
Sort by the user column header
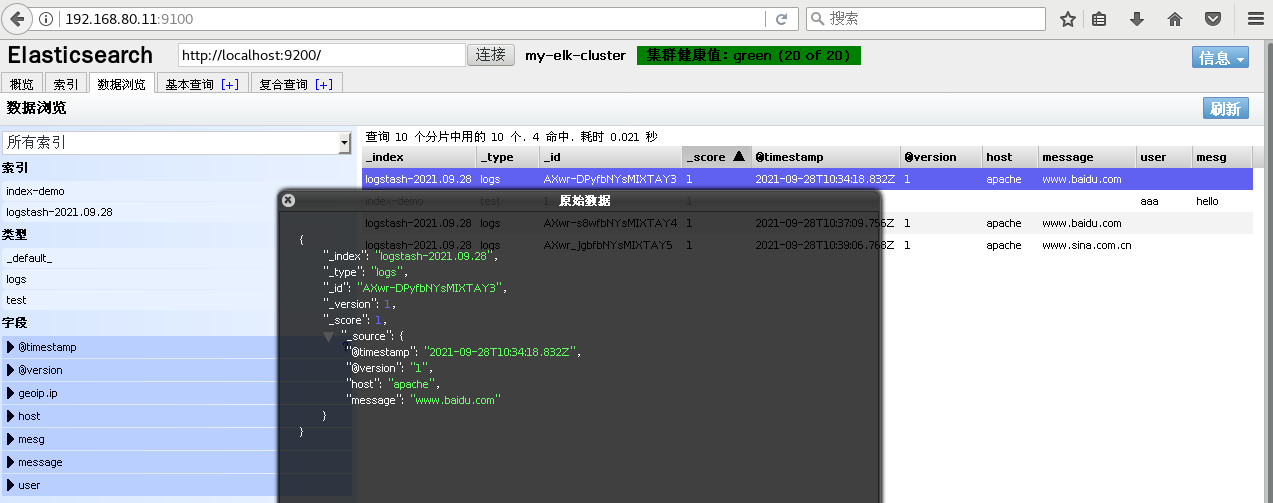pos(1165,157)
